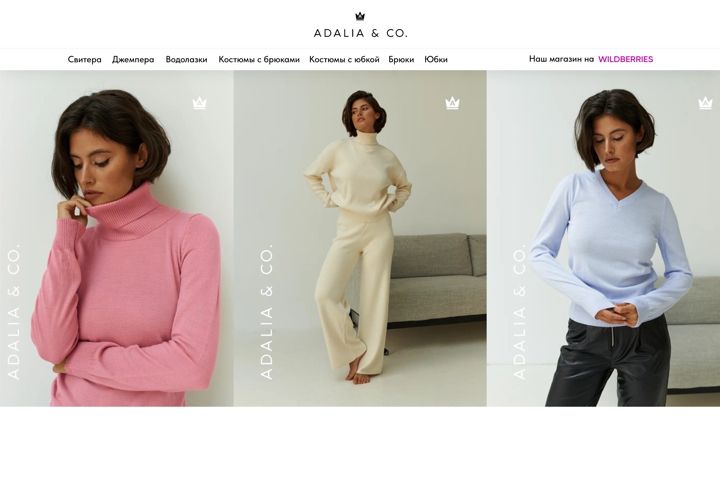Open the Юбки category

[436, 59]
